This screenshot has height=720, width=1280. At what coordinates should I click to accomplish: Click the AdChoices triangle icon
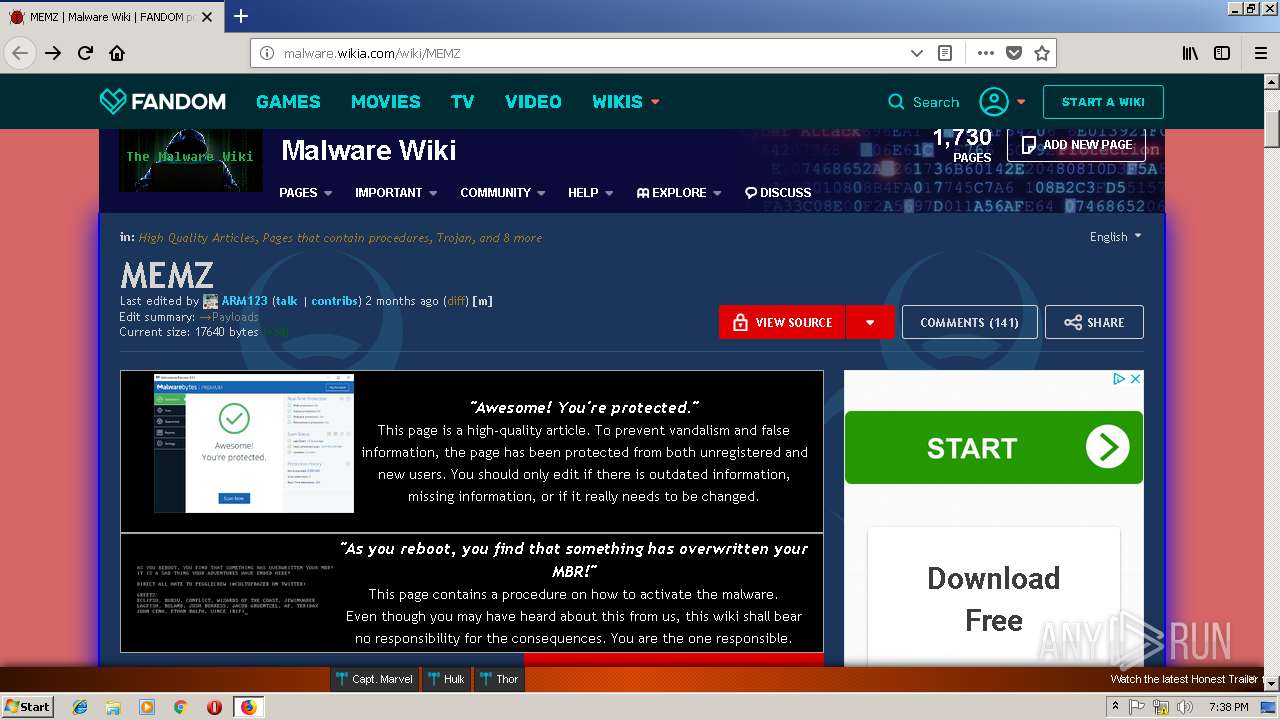pos(1120,379)
